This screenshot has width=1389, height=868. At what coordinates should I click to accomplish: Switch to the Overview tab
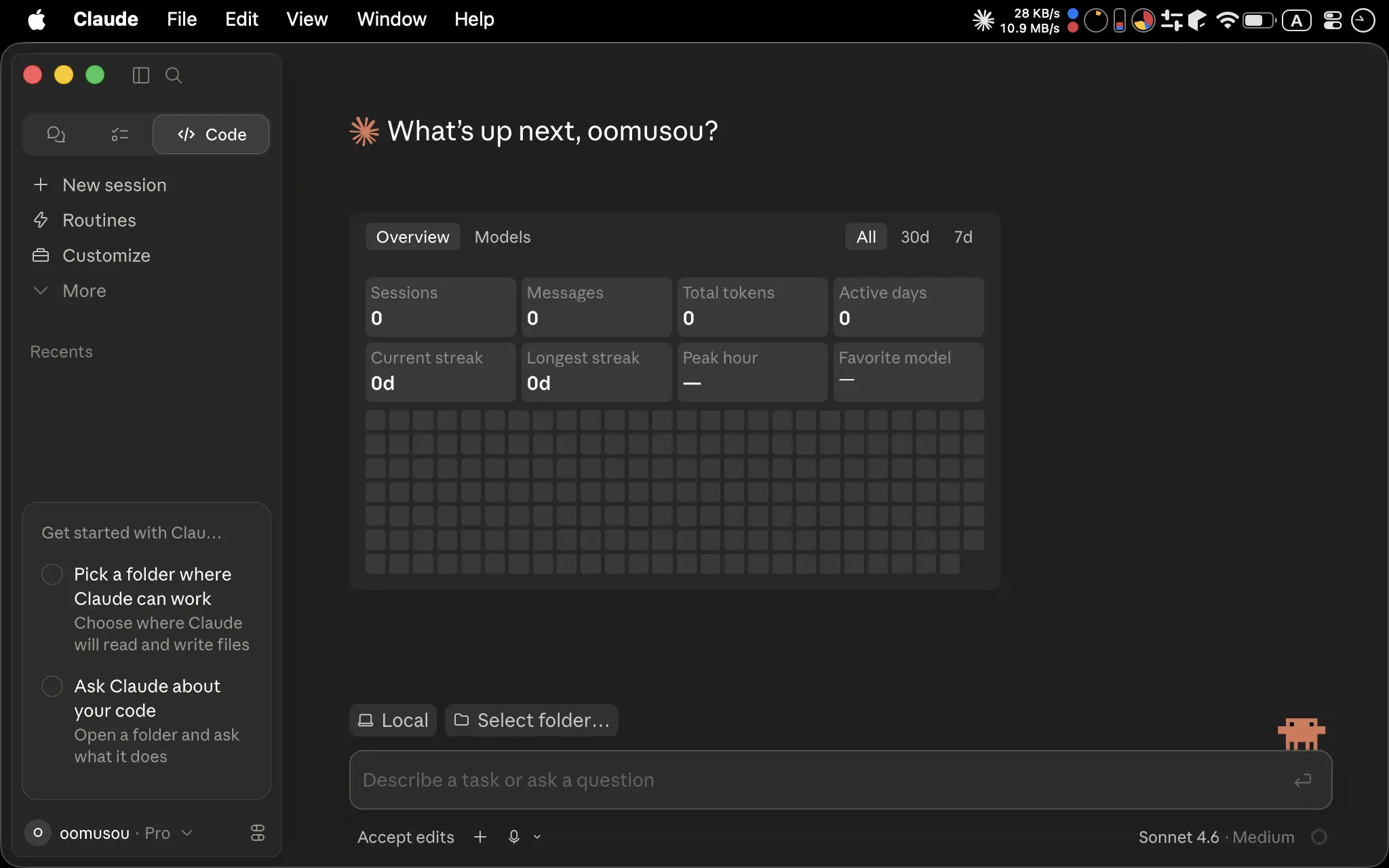tap(412, 237)
